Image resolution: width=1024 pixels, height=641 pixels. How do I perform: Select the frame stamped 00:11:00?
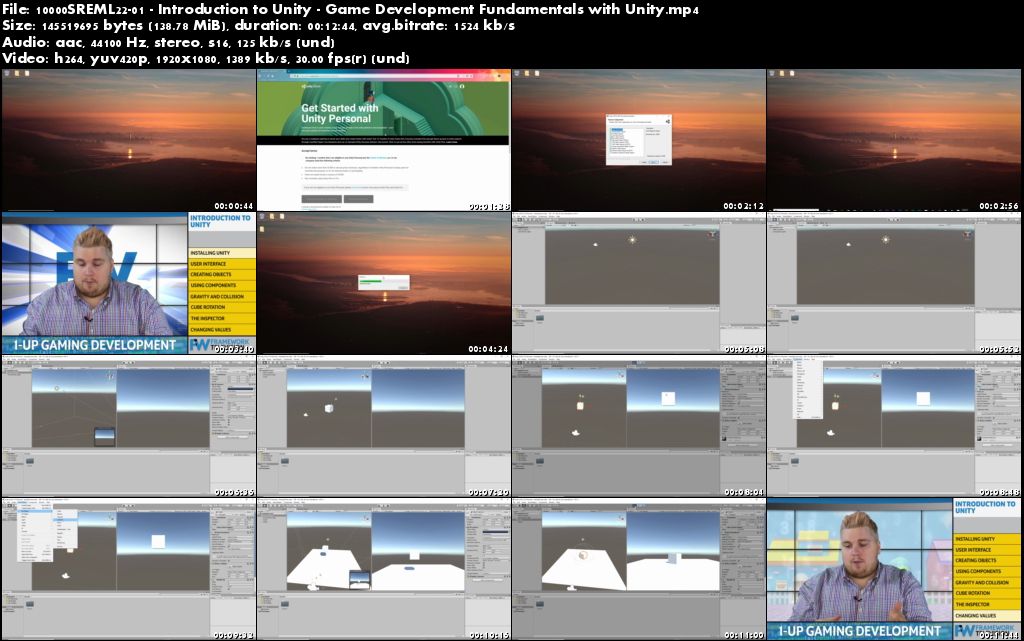639,569
